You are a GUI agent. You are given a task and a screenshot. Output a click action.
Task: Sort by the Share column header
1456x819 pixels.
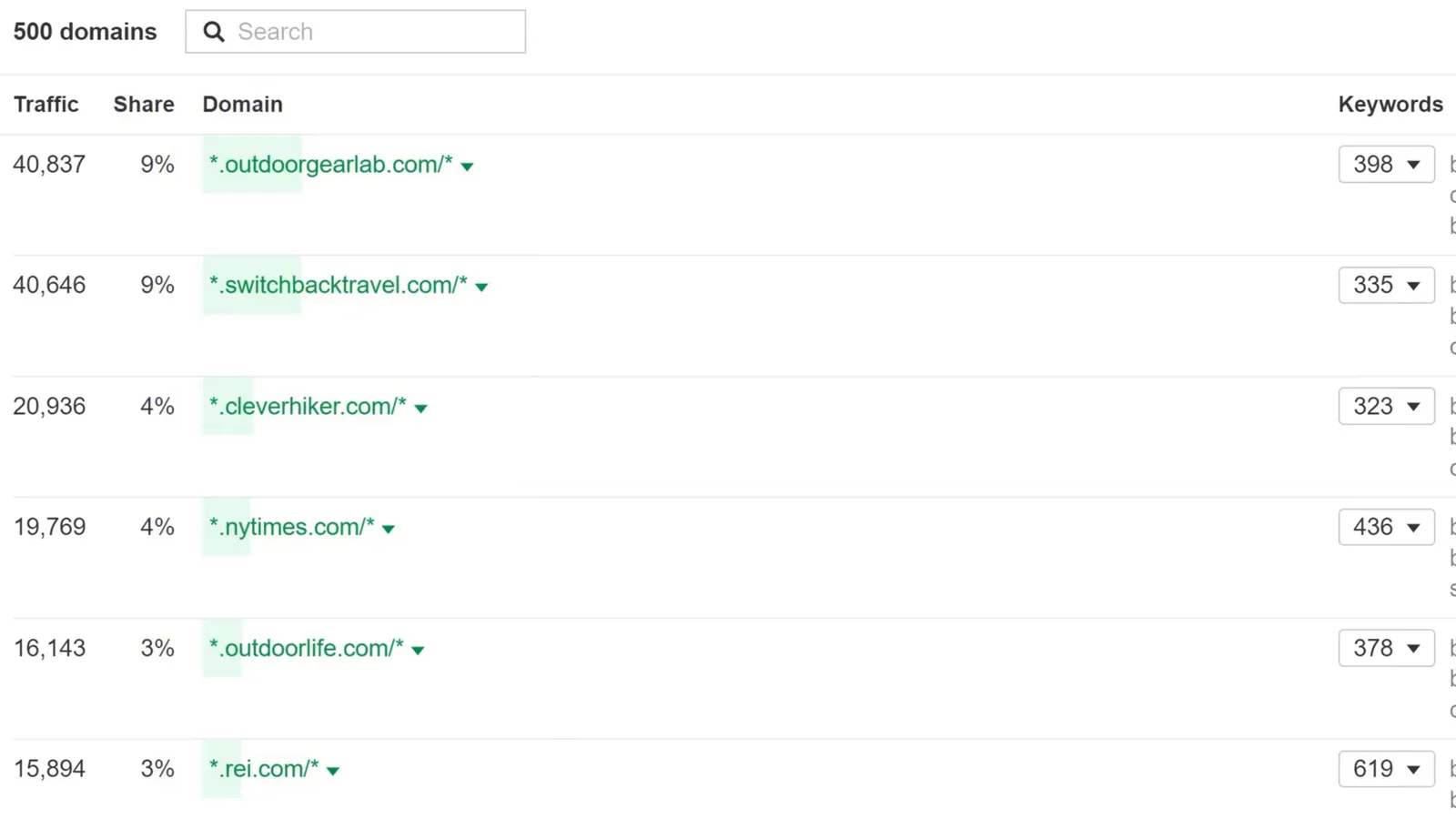point(144,105)
